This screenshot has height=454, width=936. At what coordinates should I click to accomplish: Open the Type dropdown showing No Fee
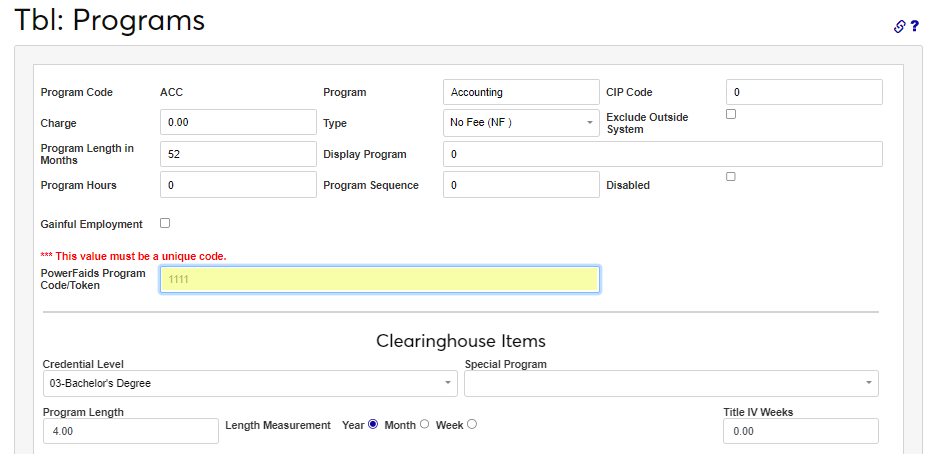pyautogui.click(x=521, y=123)
